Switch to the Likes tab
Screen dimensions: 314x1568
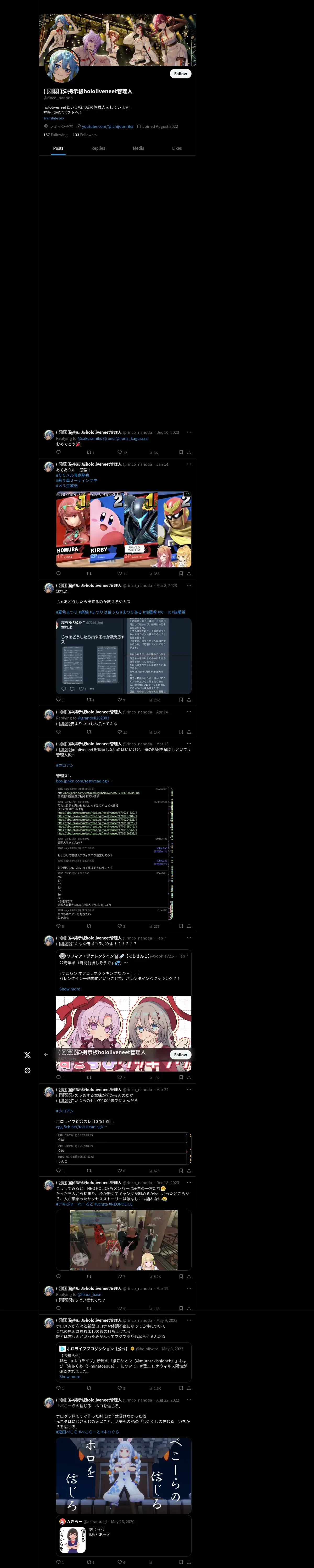coord(177,148)
